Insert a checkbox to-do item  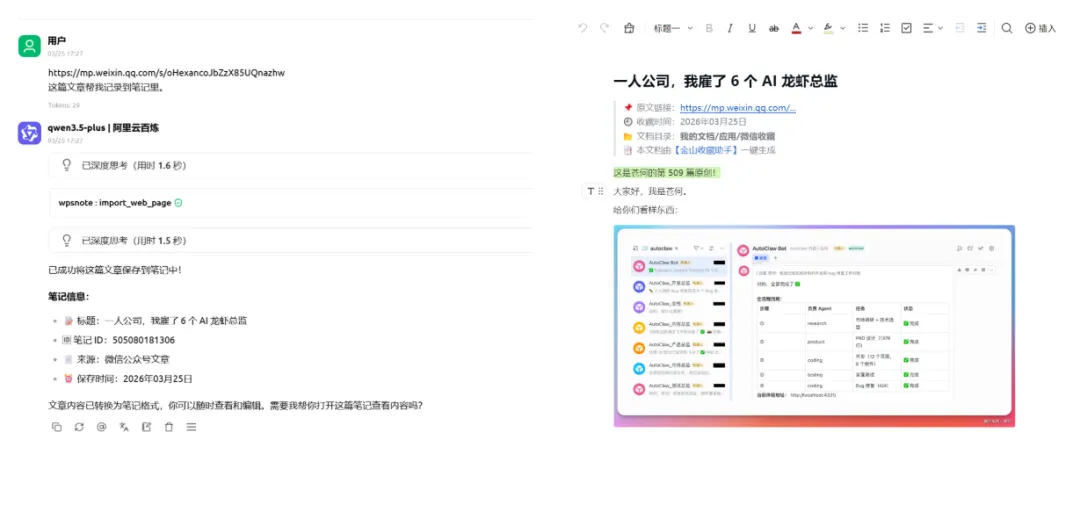906,28
